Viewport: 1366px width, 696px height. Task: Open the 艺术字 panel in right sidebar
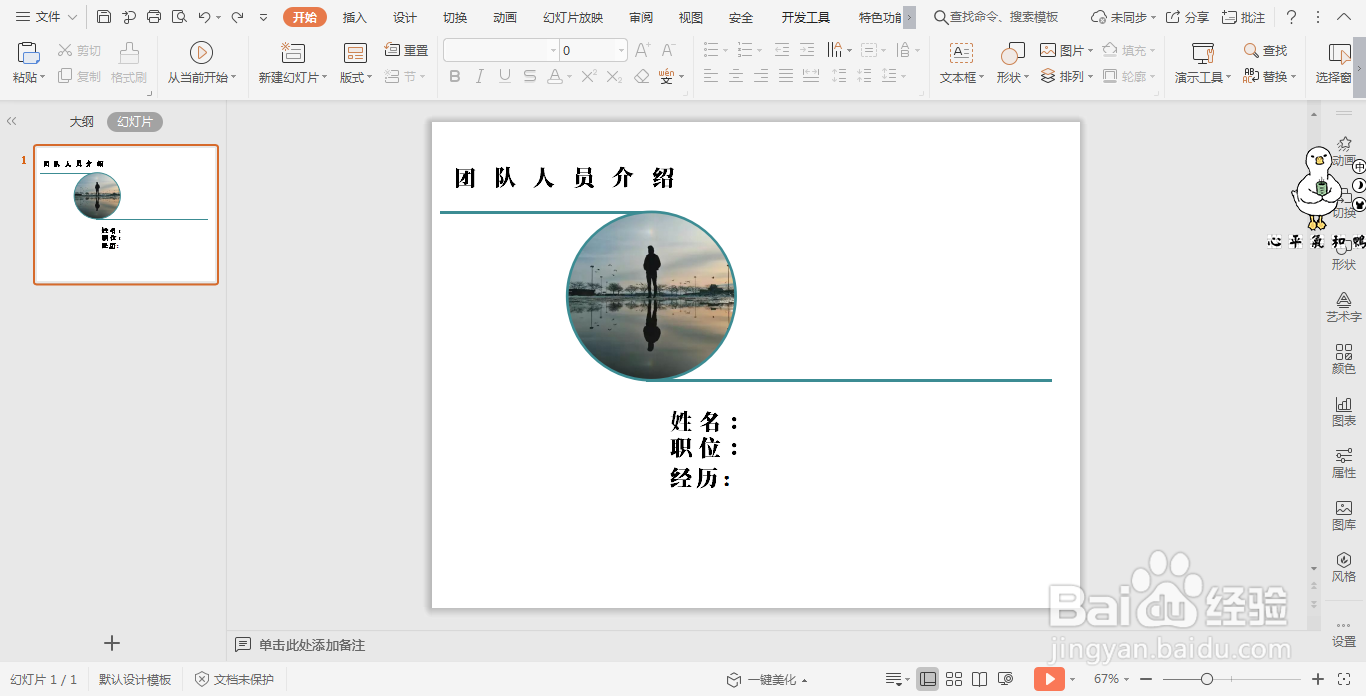1343,308
